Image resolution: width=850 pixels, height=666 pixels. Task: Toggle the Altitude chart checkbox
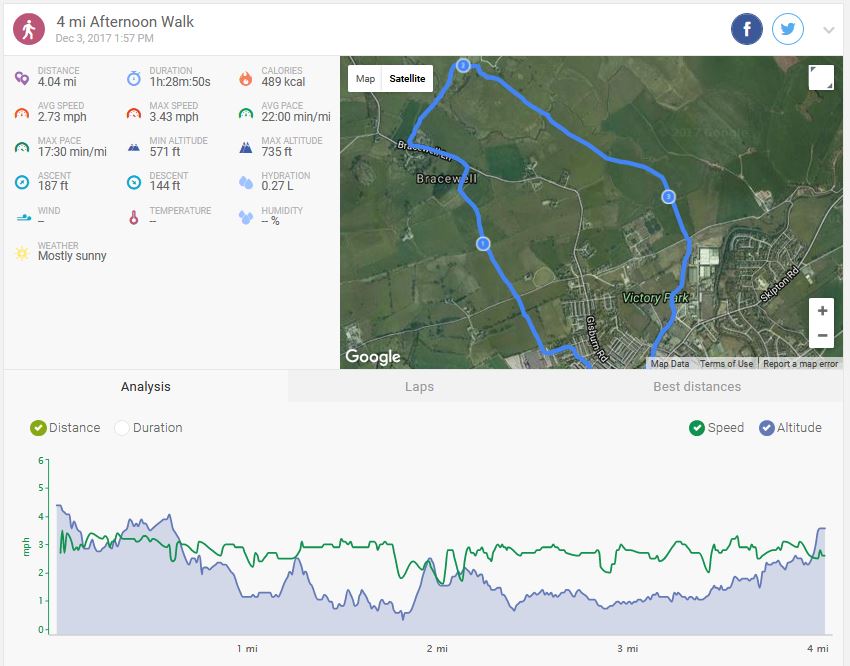point(767,428)
